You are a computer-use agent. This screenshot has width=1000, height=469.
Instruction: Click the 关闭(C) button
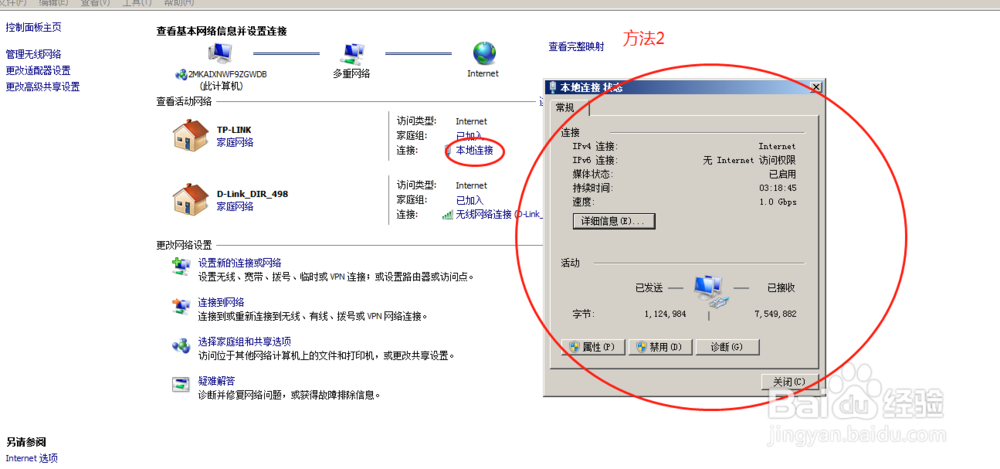tap(790, 382)
